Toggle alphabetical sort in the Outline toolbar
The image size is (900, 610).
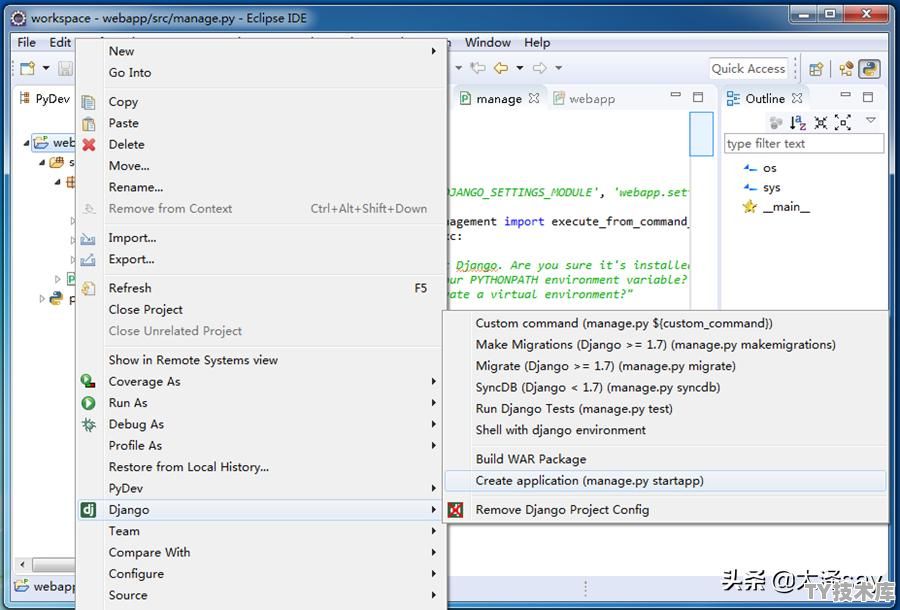pos(798,122)
